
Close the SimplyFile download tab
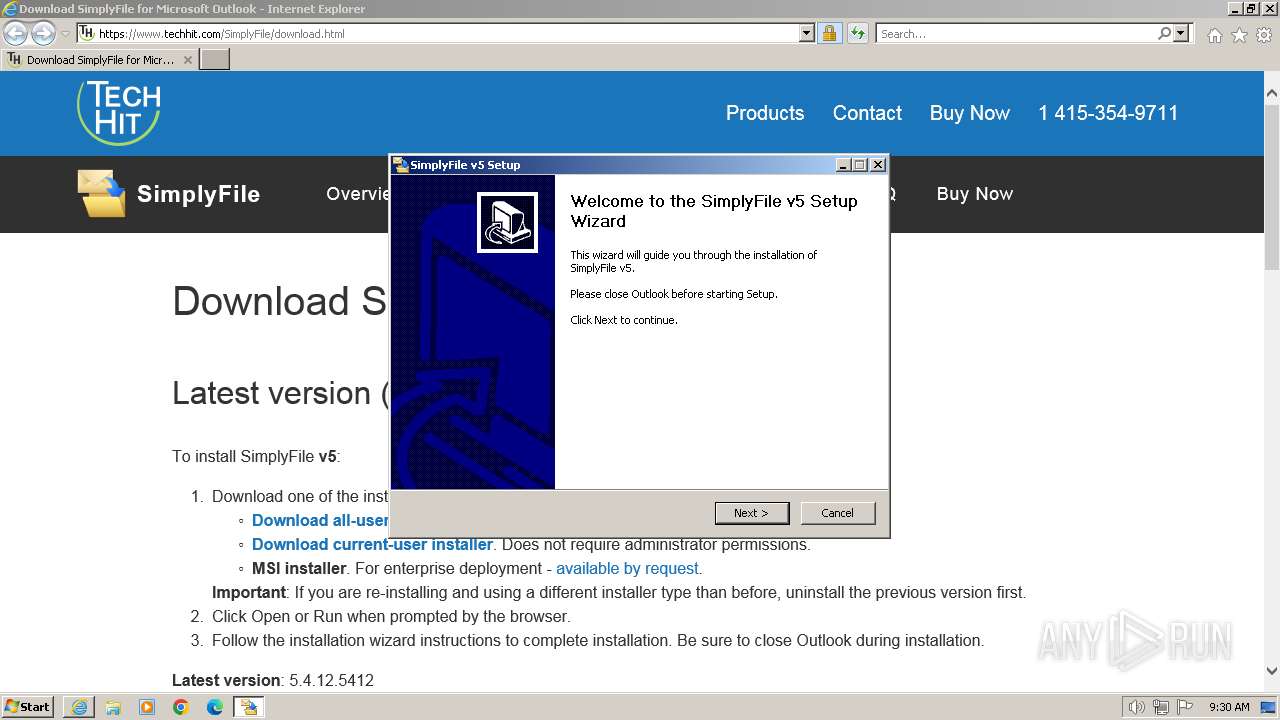coord(187,60)
